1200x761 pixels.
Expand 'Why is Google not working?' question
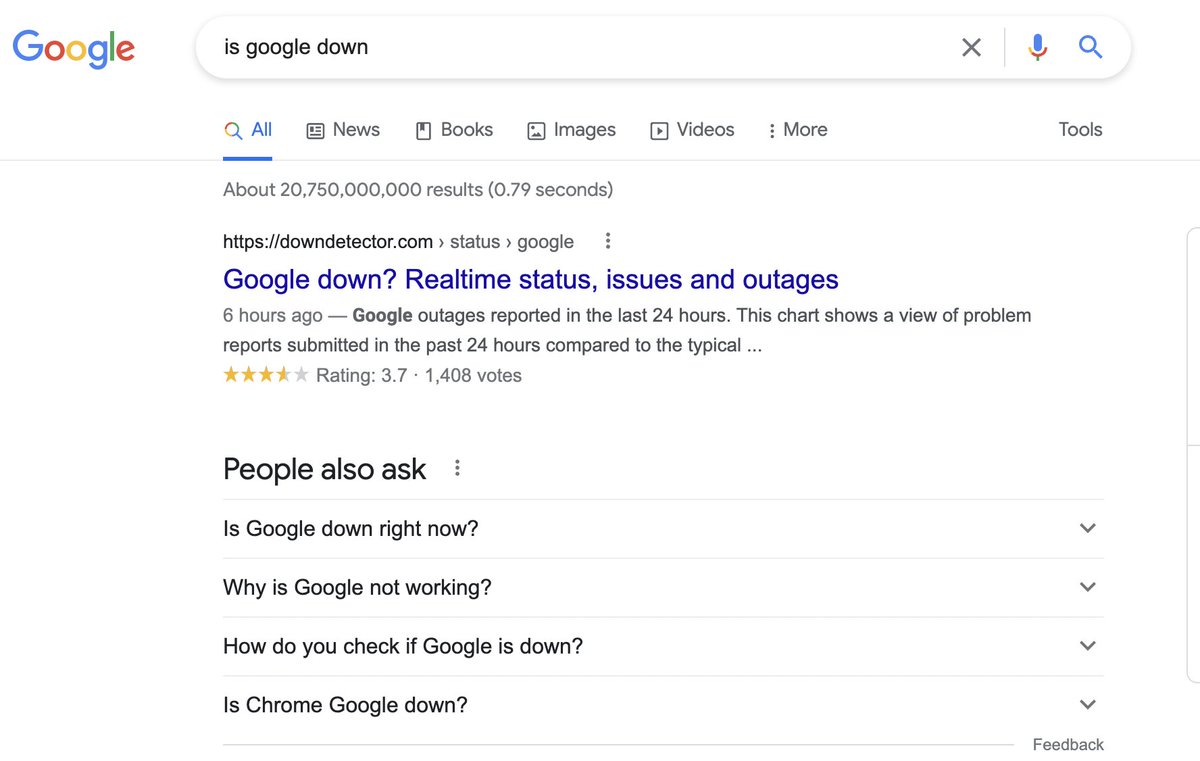click(x=663, y=587)
